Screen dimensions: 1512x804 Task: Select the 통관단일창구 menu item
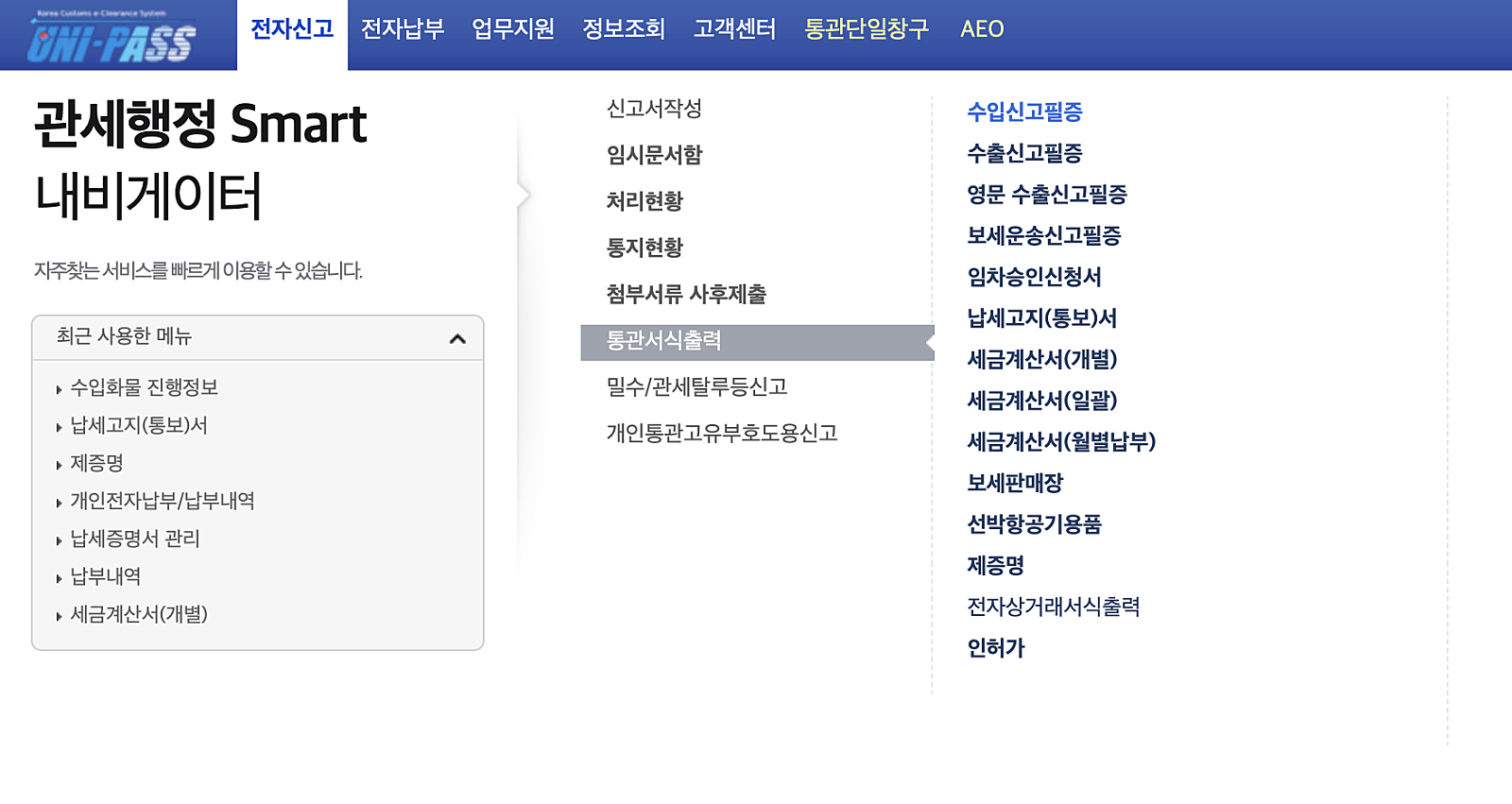pos(867,29)
